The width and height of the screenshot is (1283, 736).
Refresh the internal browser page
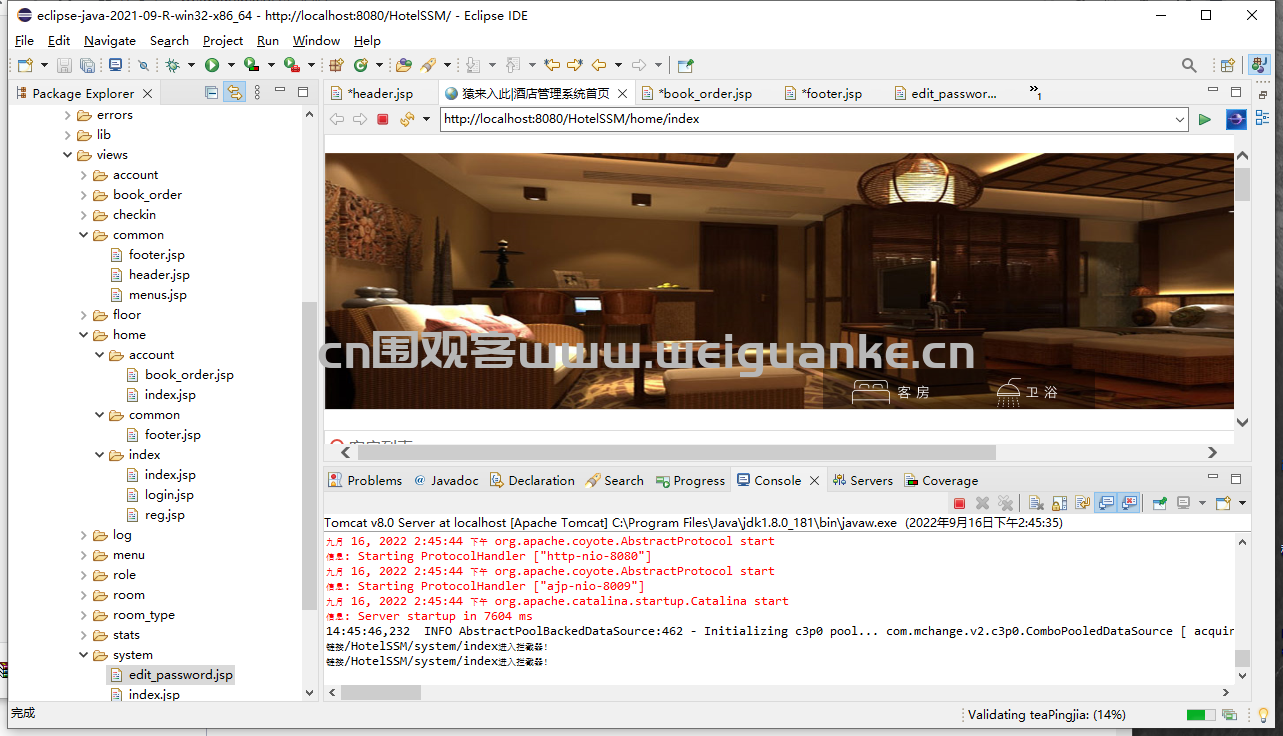[x=406, y=119]
